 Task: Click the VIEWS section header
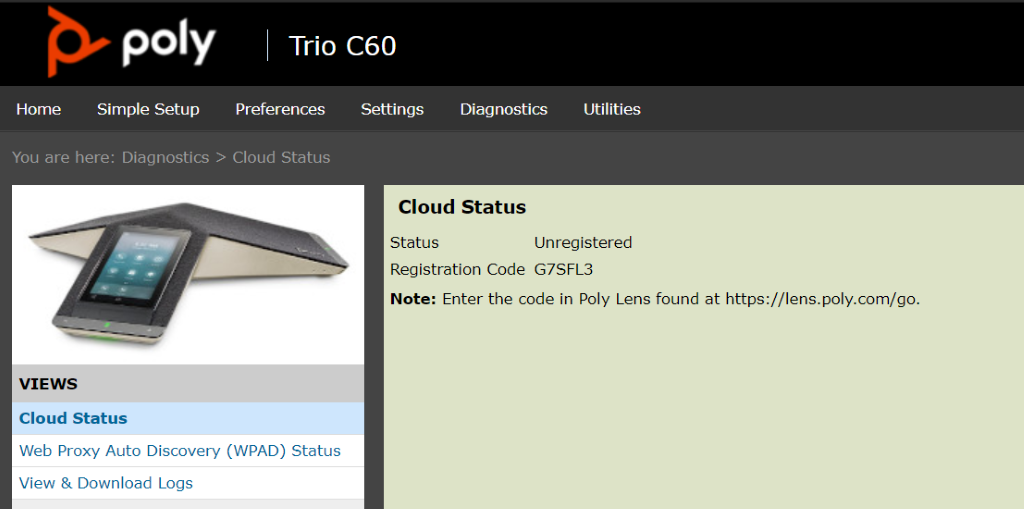click(x=188, y=384)
